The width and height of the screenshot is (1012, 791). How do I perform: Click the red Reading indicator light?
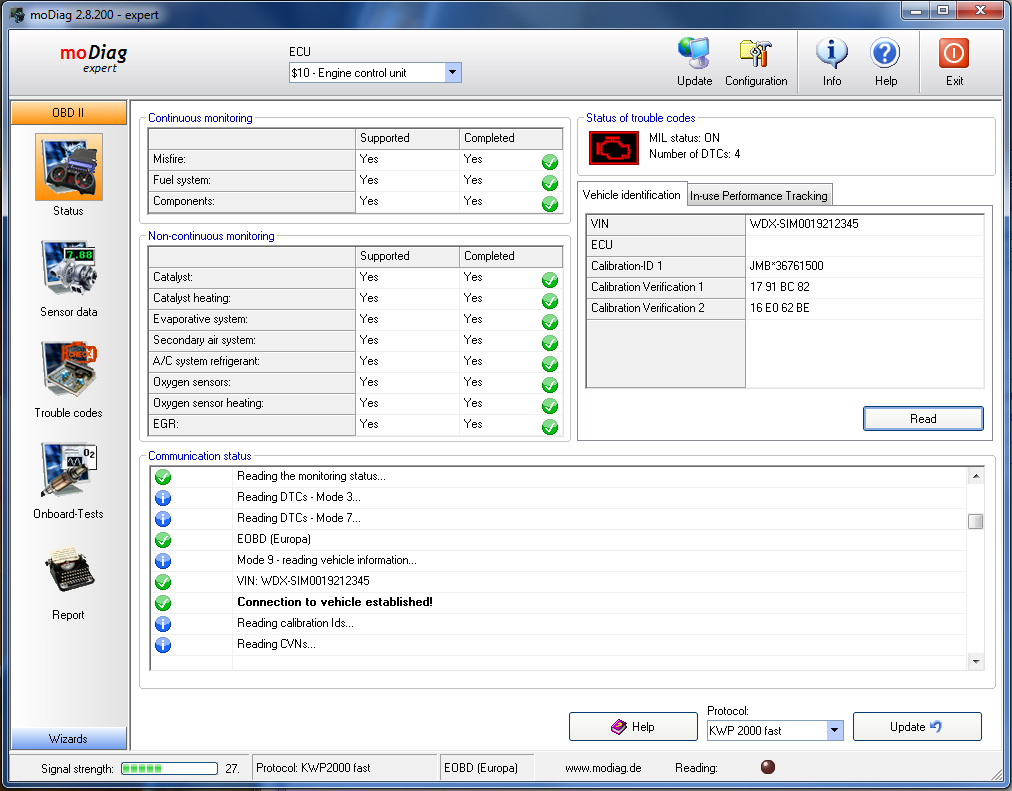767,766
